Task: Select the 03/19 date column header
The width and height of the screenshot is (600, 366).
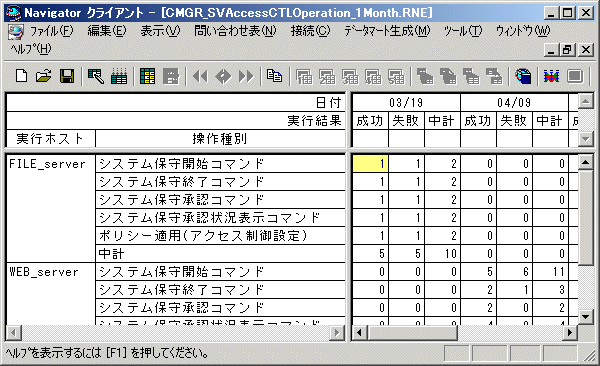Action: (x=406, y=103)
